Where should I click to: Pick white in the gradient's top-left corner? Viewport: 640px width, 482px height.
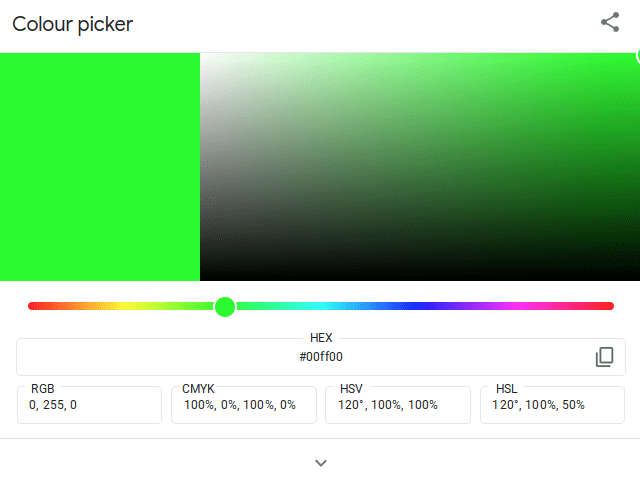[202, 55]
